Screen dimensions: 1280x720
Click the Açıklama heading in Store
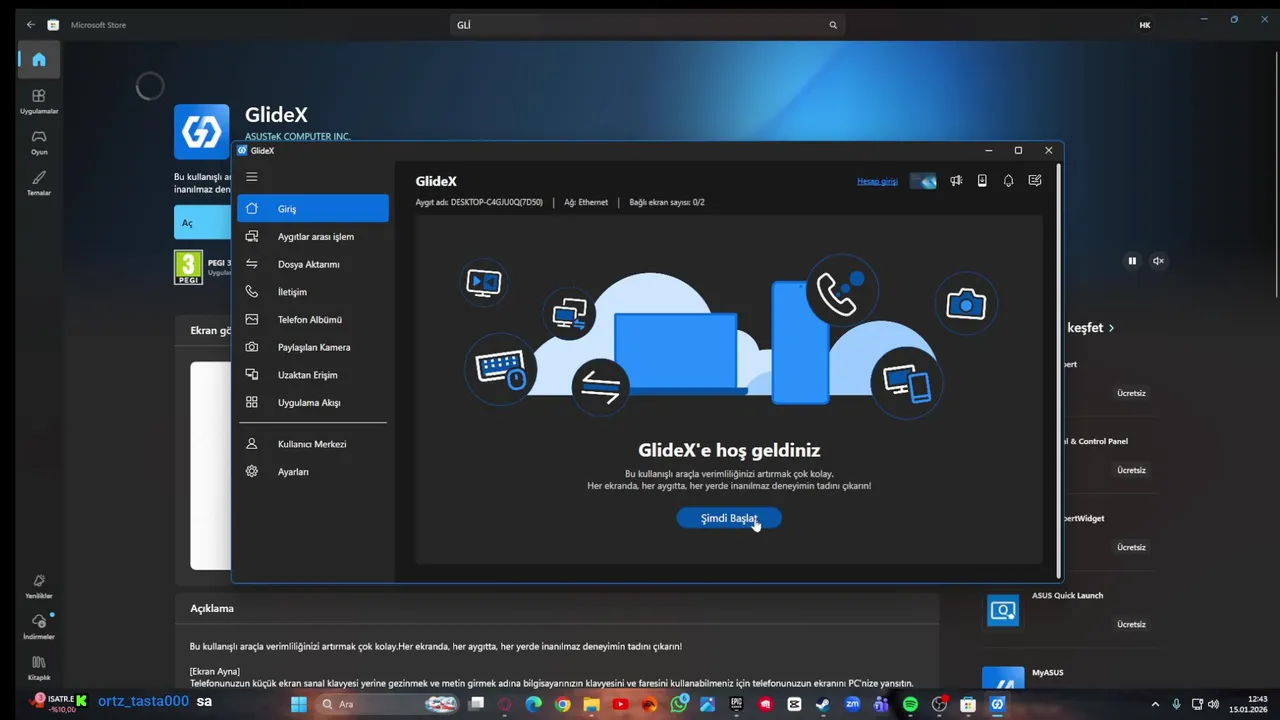coord(212,608)
